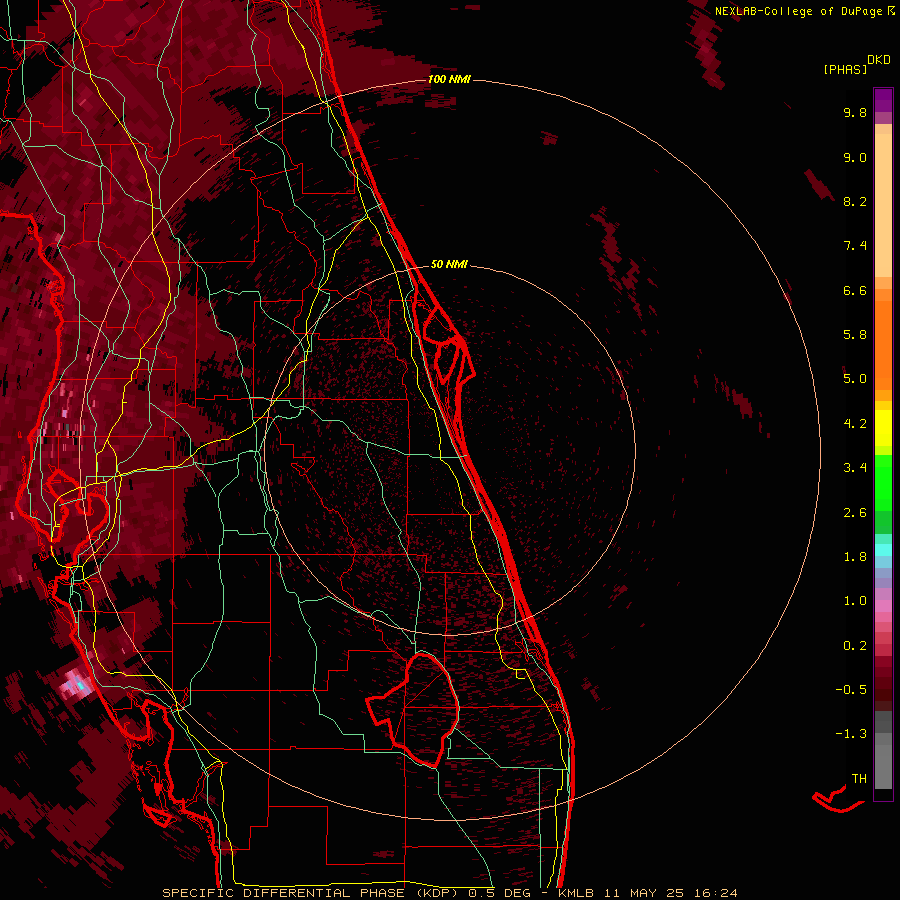Click the SPECIFIC DIFFERENTIAL PHASE (KDP) caption

pos(312,893)
